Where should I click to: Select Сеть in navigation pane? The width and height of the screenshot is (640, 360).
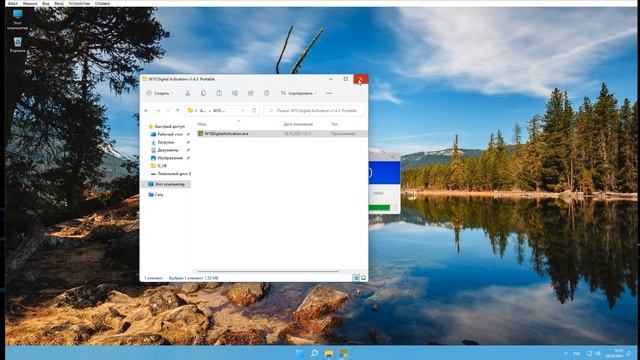156,195
